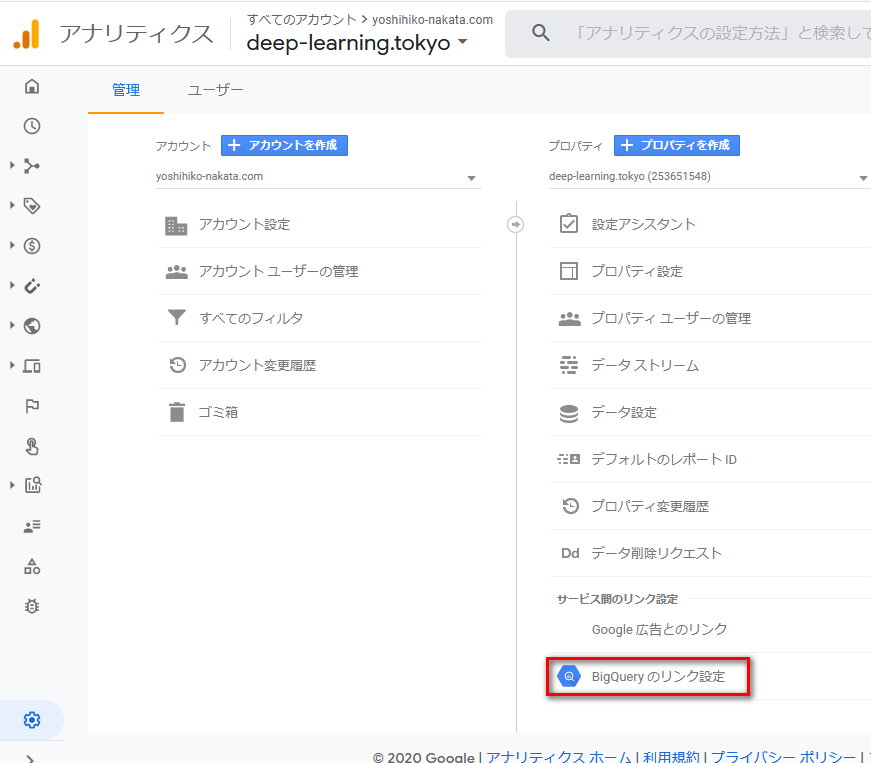The width and height of the screenshot is (871, 763).
Task: Open the shapes Custom definitions icon
Action: pos(32,566)
